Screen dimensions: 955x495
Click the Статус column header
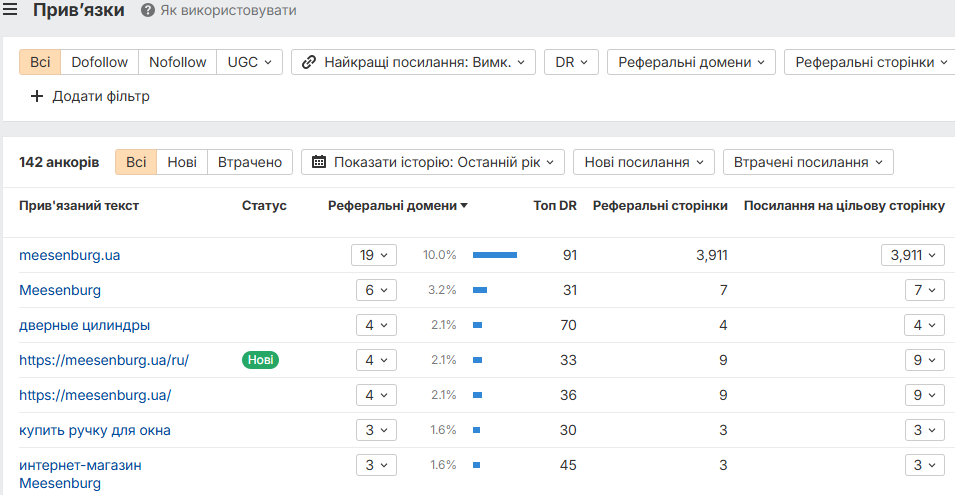[x=264, y=206]
